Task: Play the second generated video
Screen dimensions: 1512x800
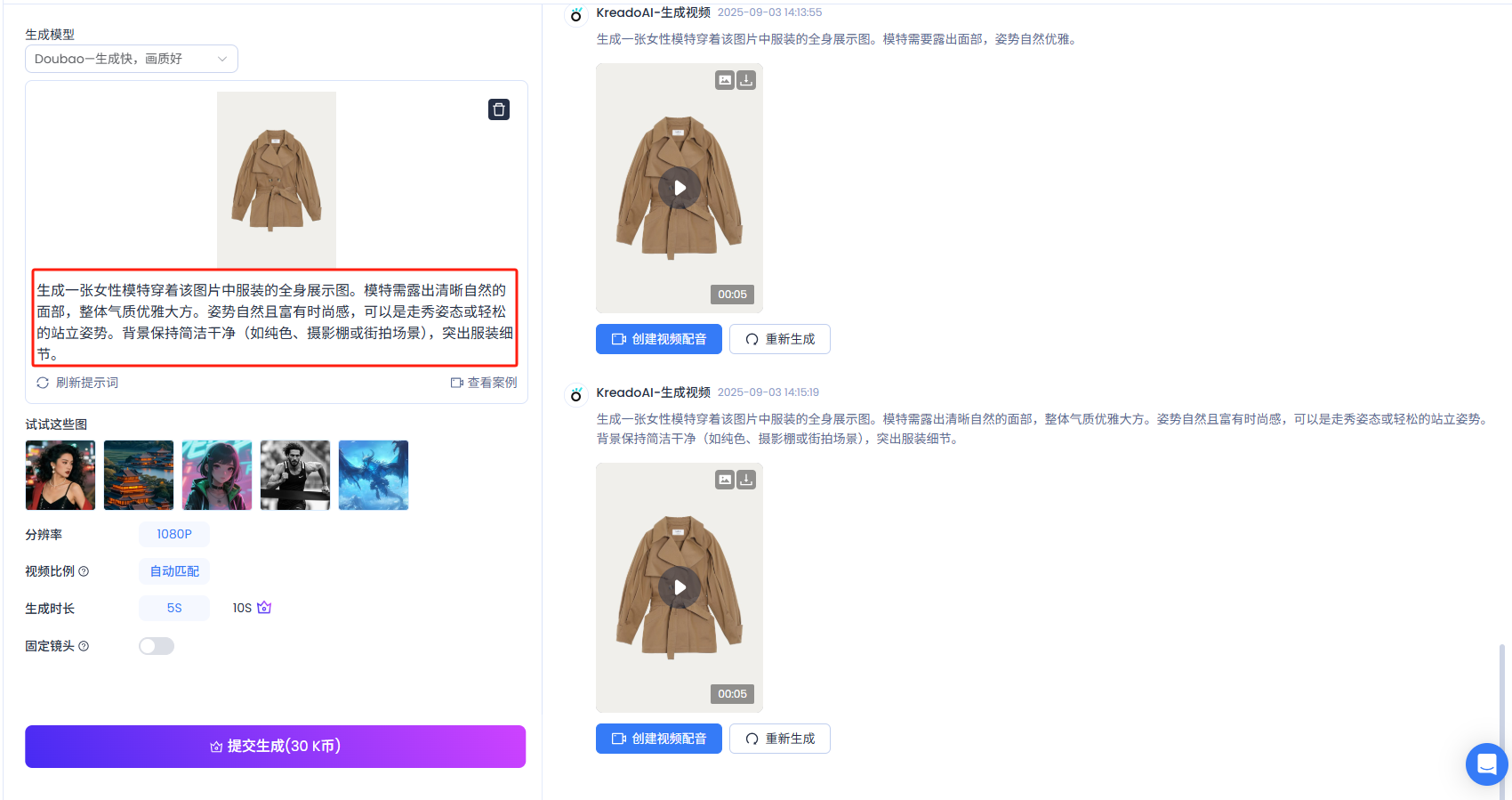Action: (x=680, y=587)
